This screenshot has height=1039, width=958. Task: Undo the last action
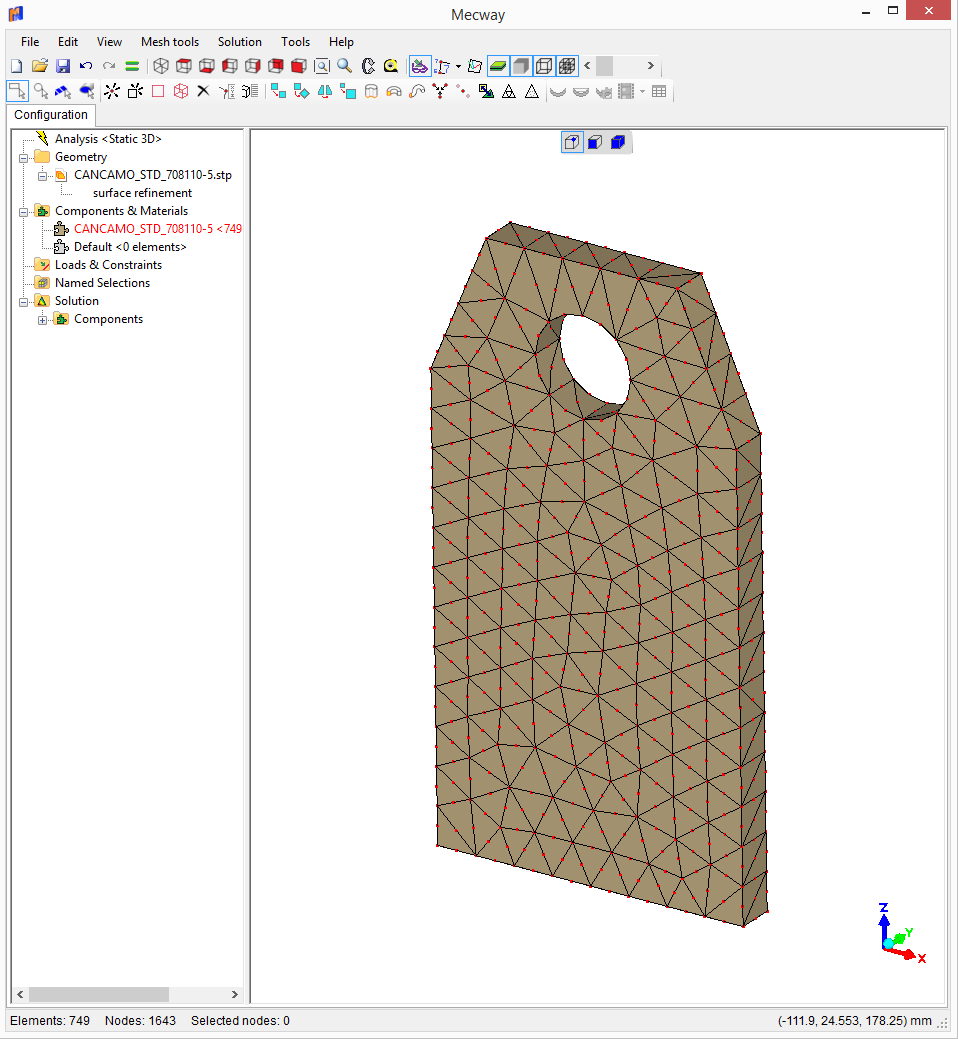point(85,66)
